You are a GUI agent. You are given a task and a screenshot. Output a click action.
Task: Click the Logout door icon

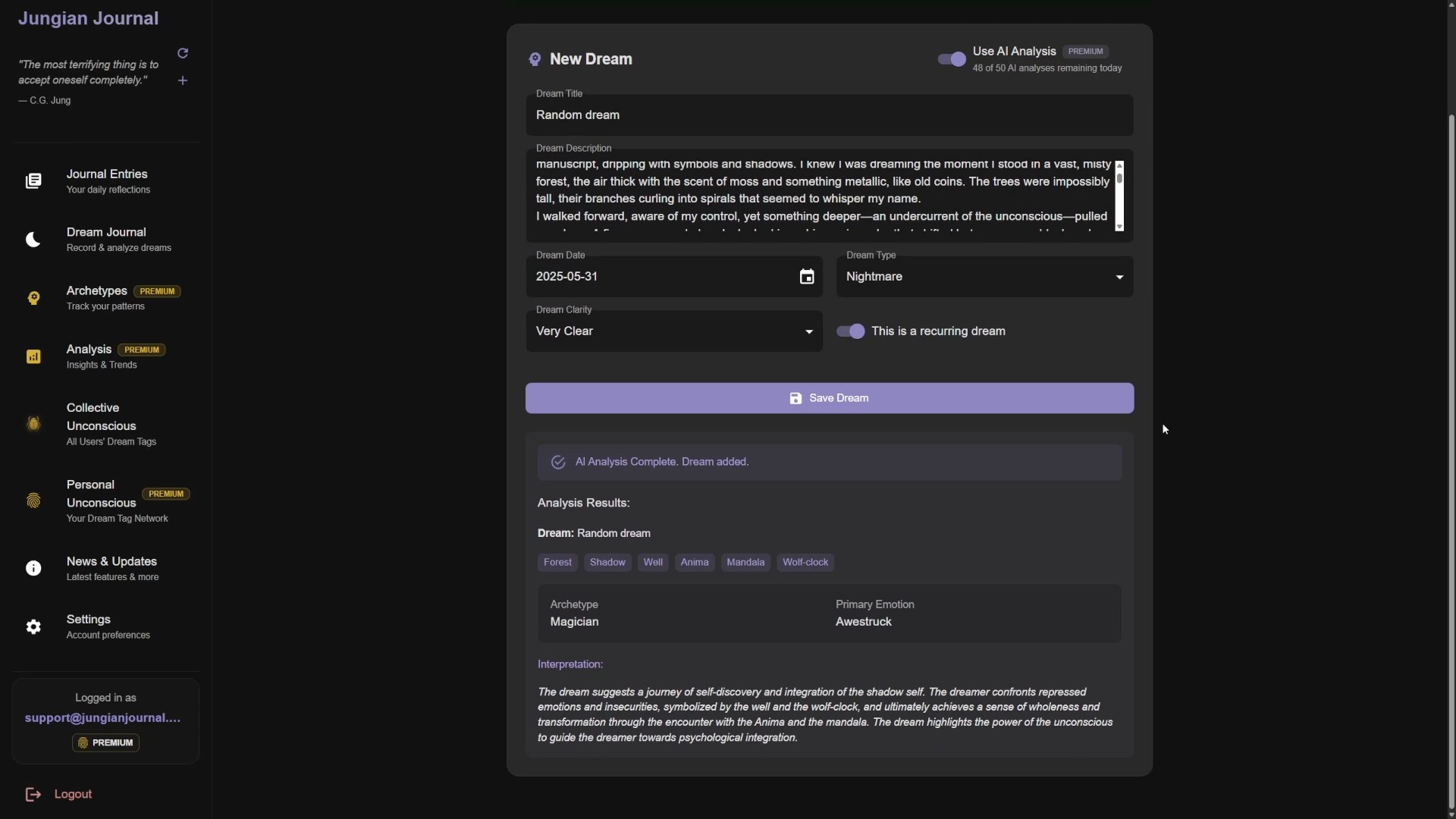pyautogui.click(x=33, y=794)
